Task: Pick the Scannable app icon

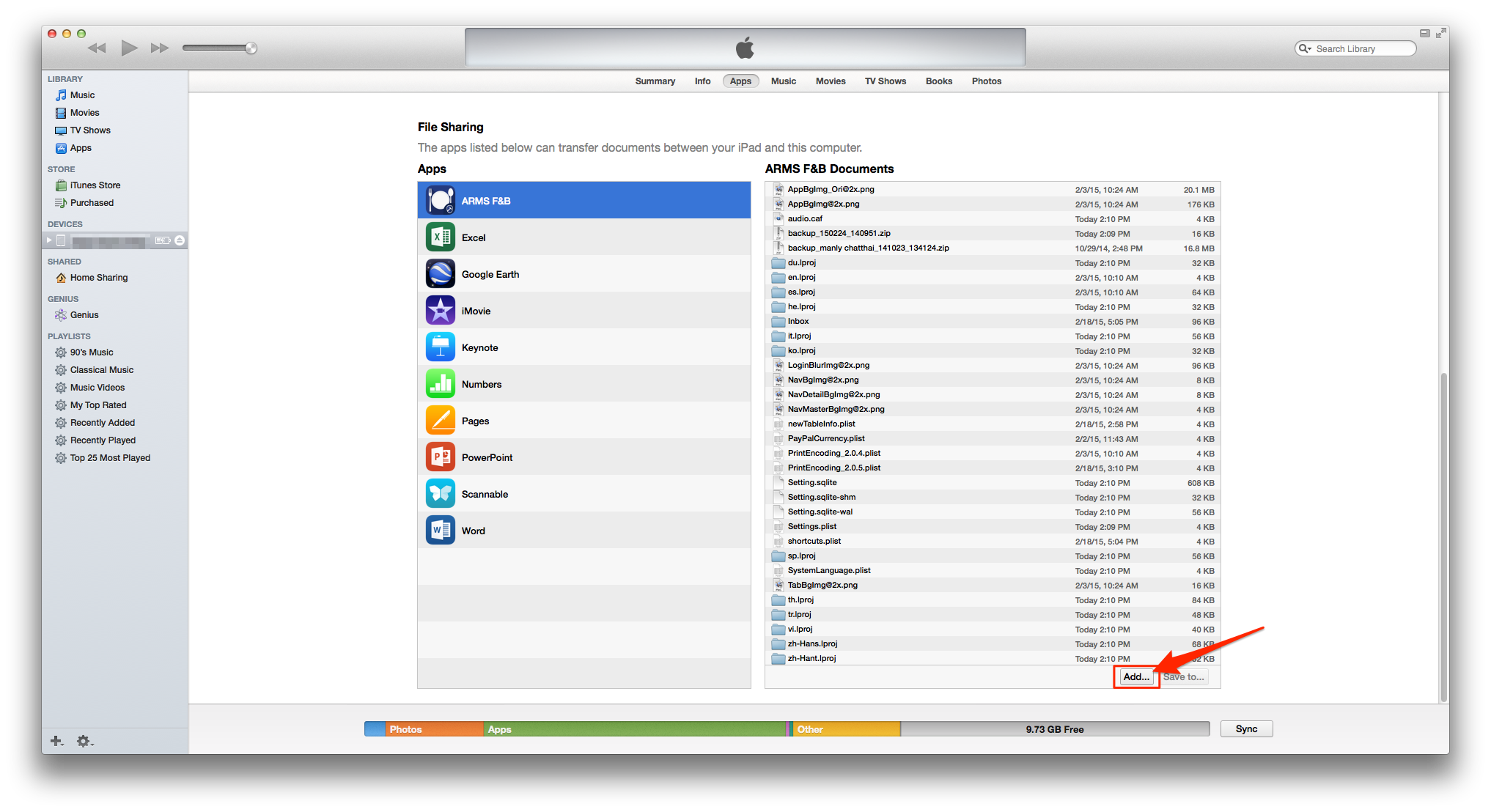Action: [440, 494]
